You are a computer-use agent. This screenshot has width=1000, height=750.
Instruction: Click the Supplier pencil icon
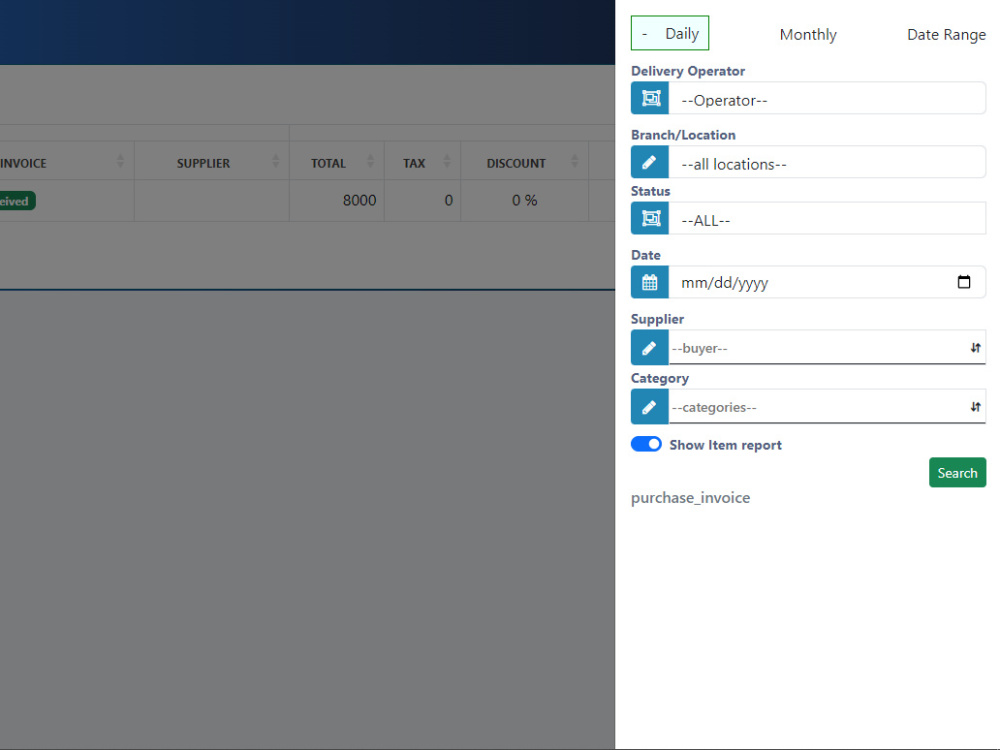point(650,348)
